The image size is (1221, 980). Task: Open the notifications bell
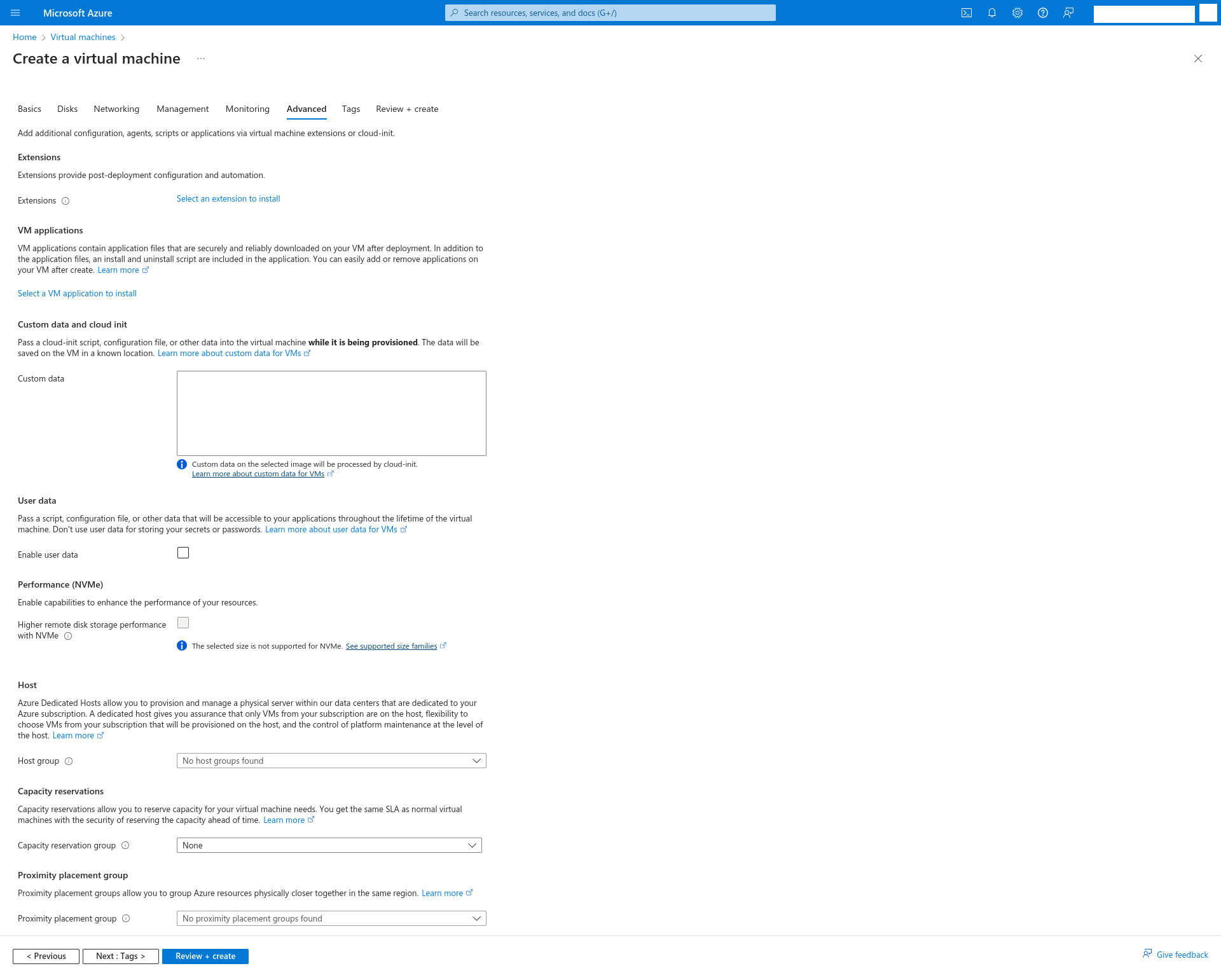pos(992,13)
